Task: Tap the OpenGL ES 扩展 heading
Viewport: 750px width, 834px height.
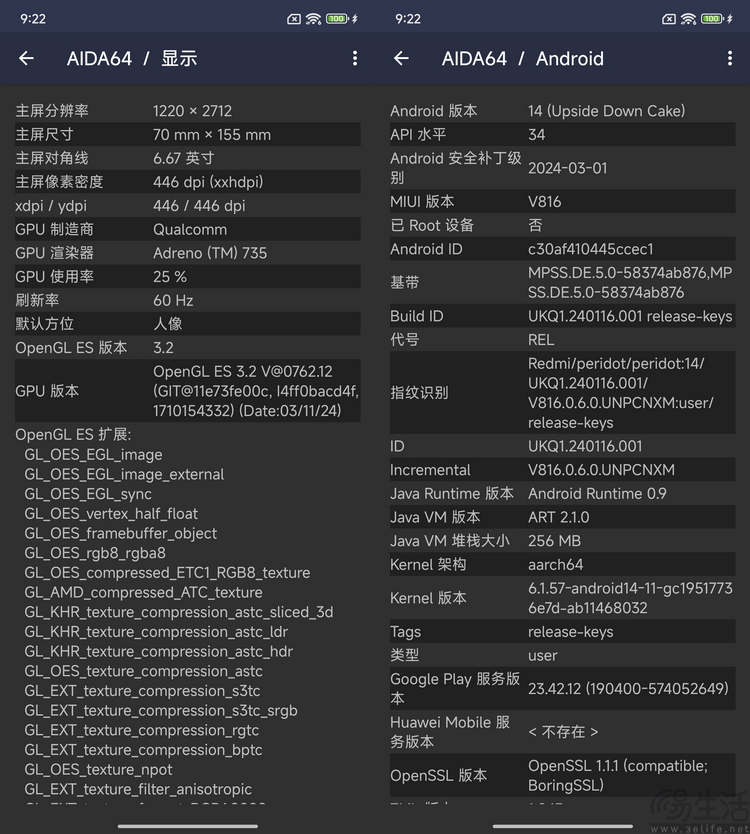Action: tap(73, 435)
